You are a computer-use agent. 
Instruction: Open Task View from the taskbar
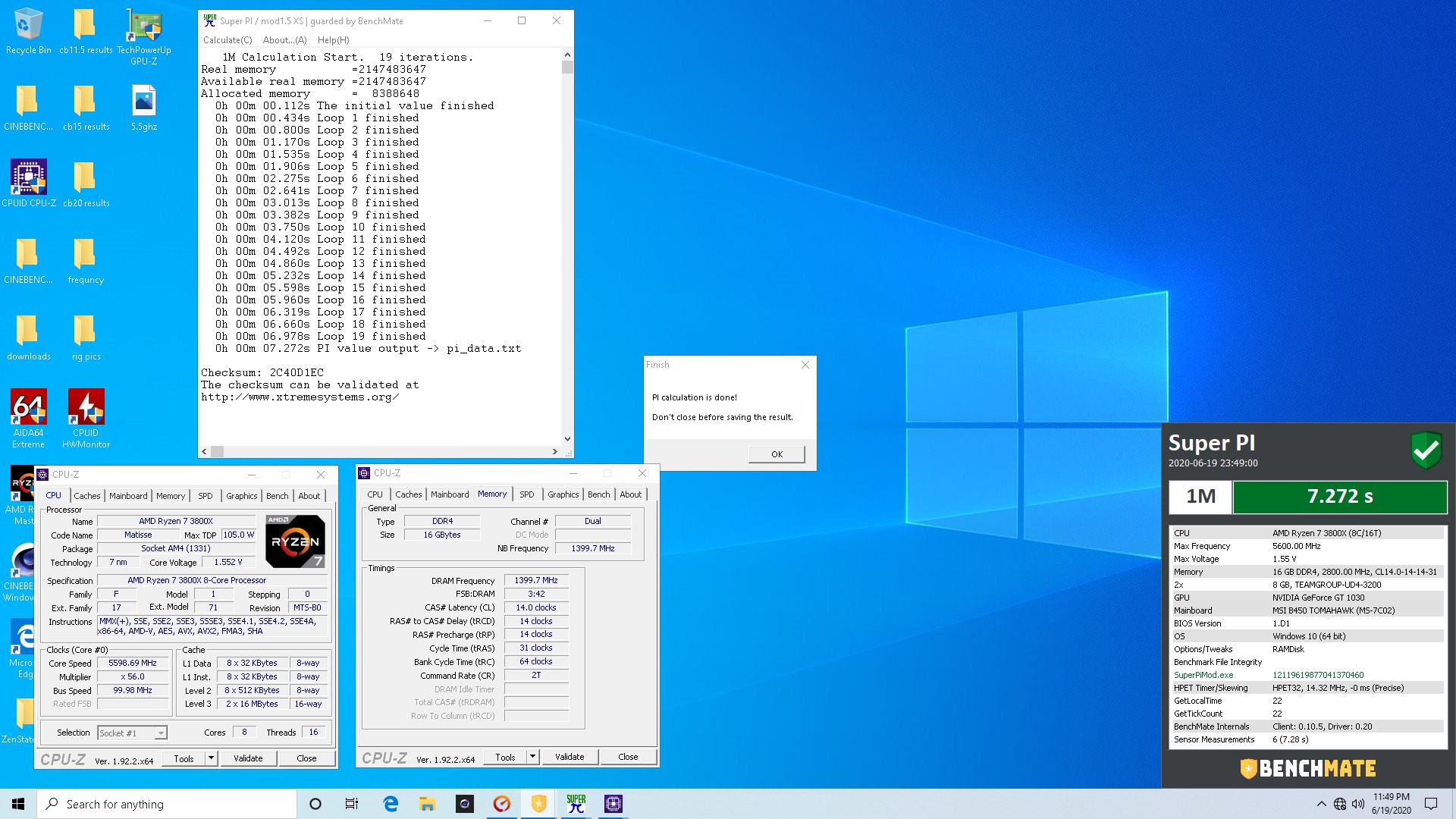(352, 804)
